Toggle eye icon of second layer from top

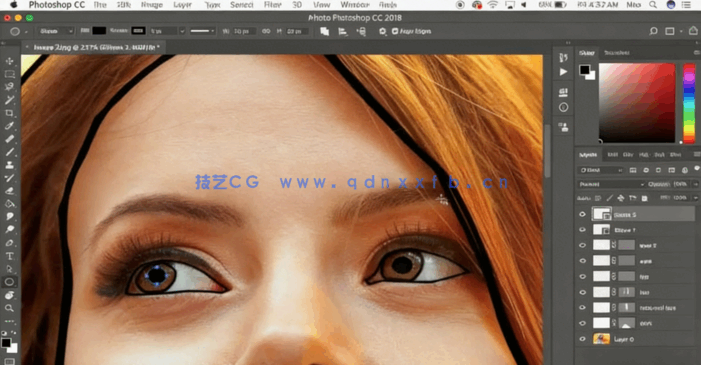coord(582,230)
